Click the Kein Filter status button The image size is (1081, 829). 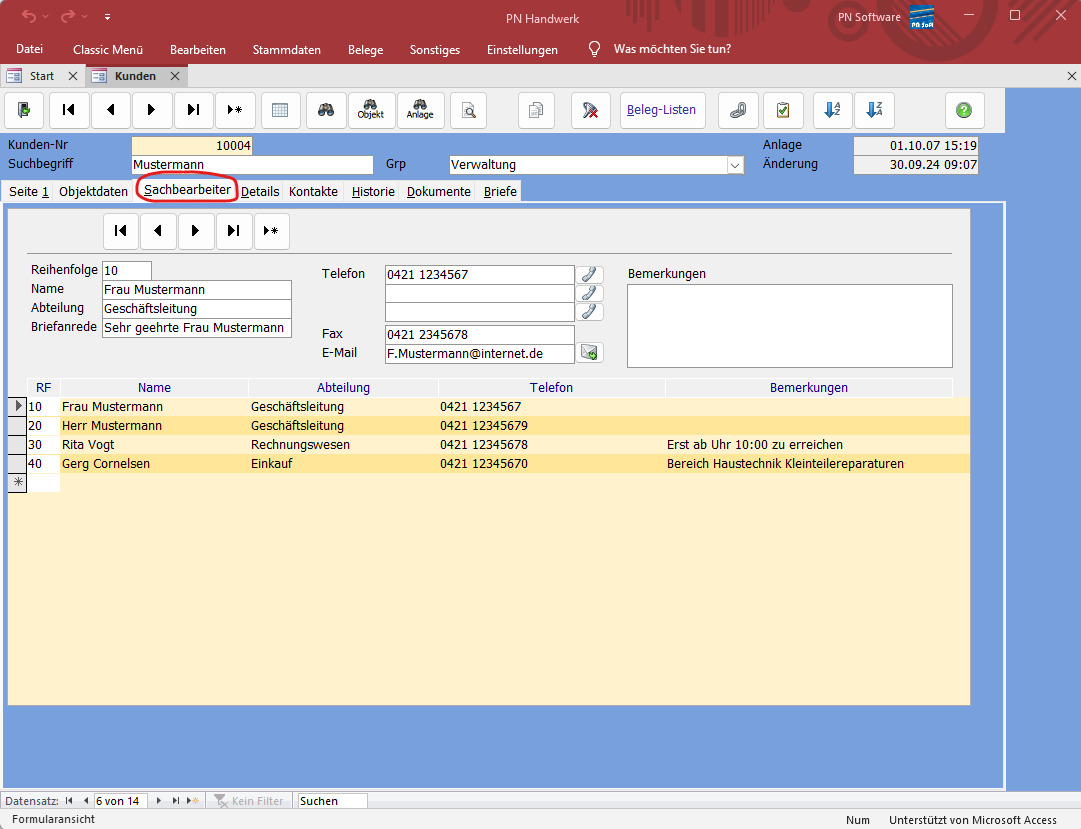click(250, 801)
